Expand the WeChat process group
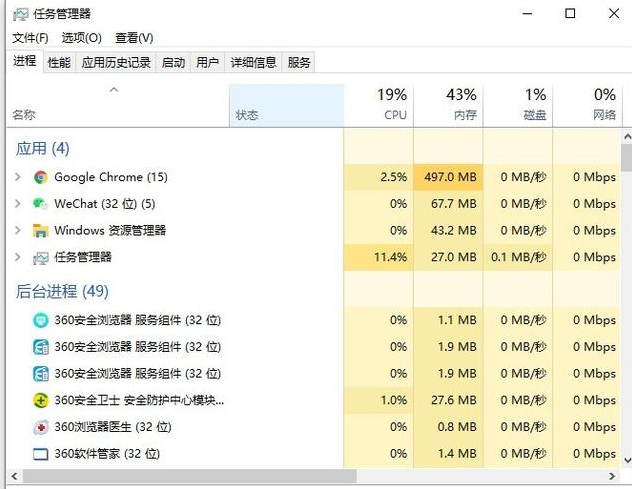632x489 pixels. (x=17, y=204)
